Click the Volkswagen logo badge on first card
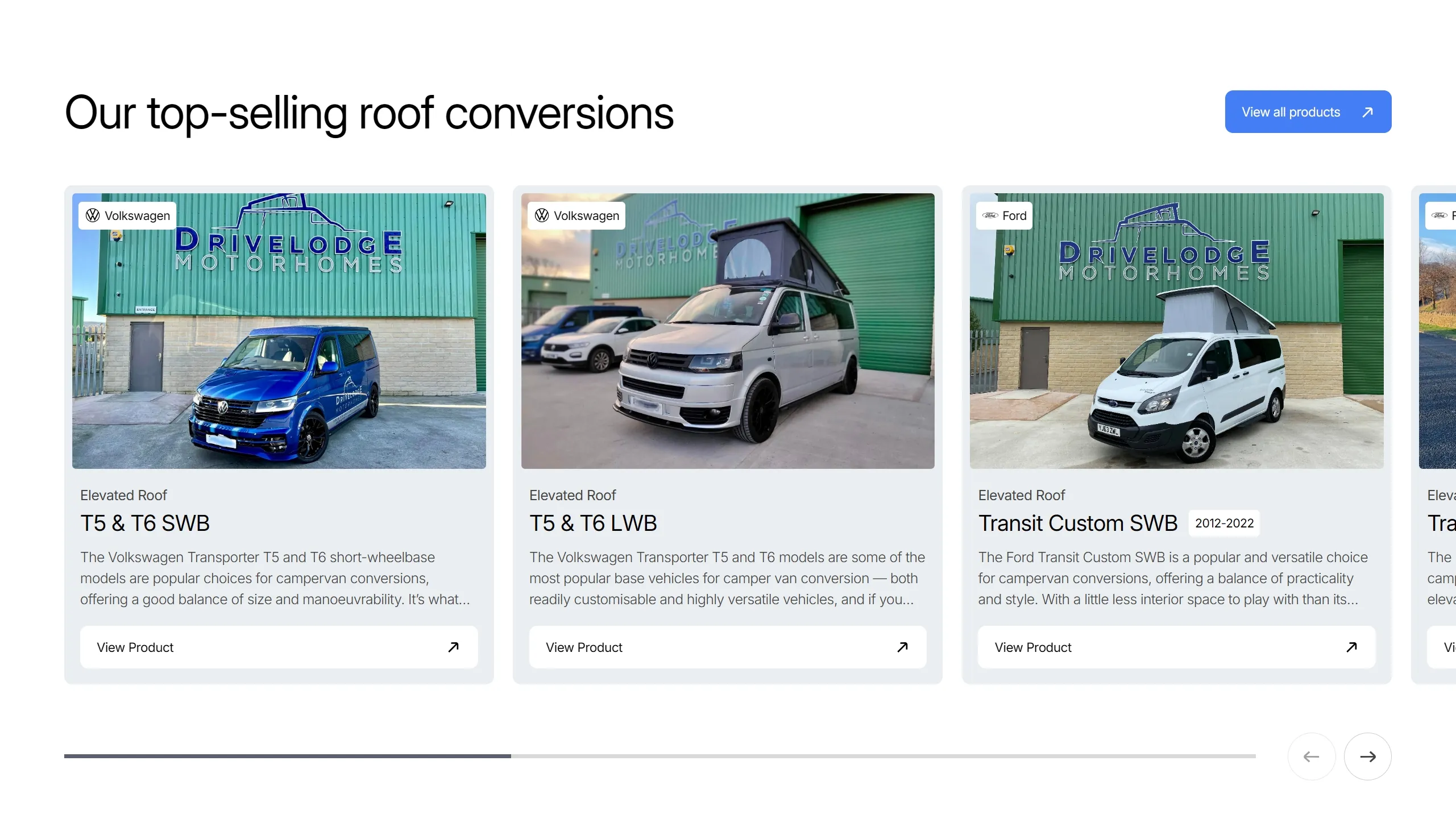Viewport: 1456px width, 823px height. pos(127,216)
